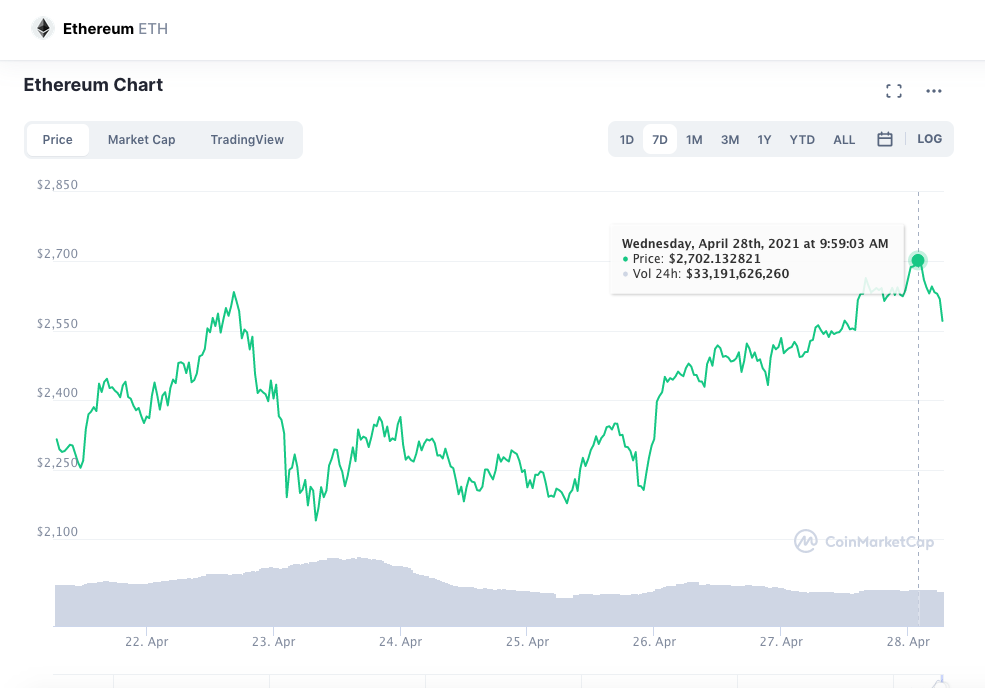Click the CoinMarketCap watermark logo
Screen dimensions: 985x688
[x=864, y=542]
